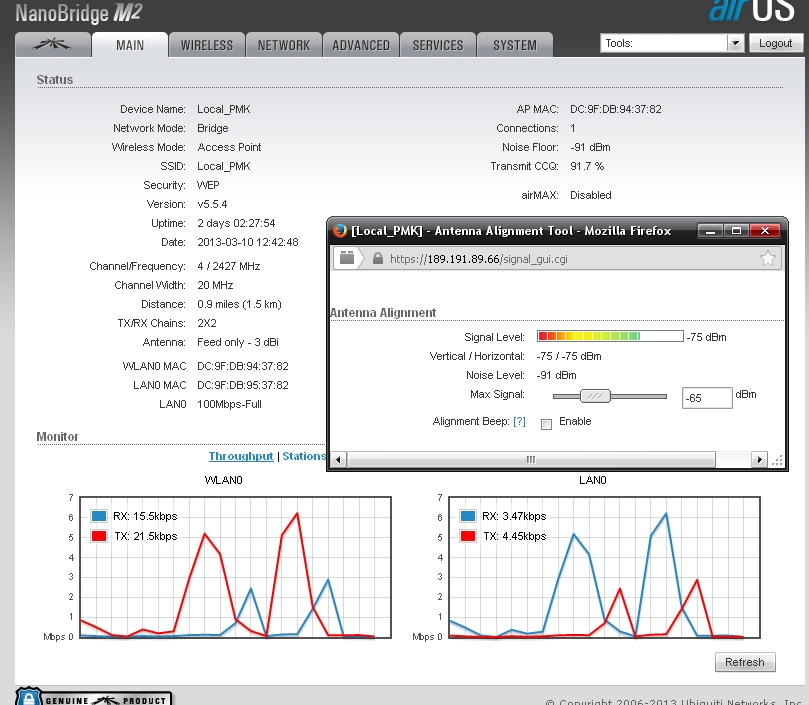The width and height of the screenshot is (809, 705).
Task: Enable the Alignment Beep checkbox
Action: (x=546, y=424)
